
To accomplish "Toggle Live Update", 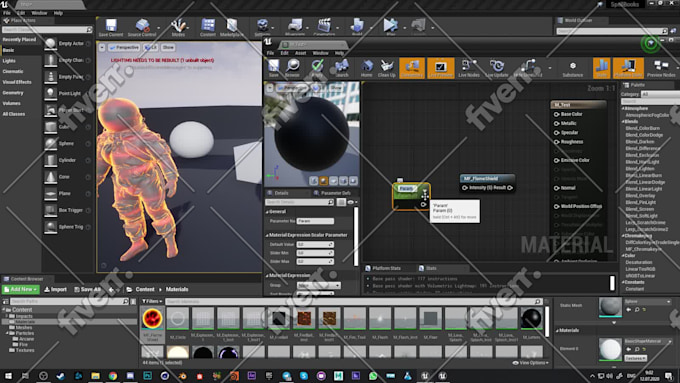I will (497, 69).
